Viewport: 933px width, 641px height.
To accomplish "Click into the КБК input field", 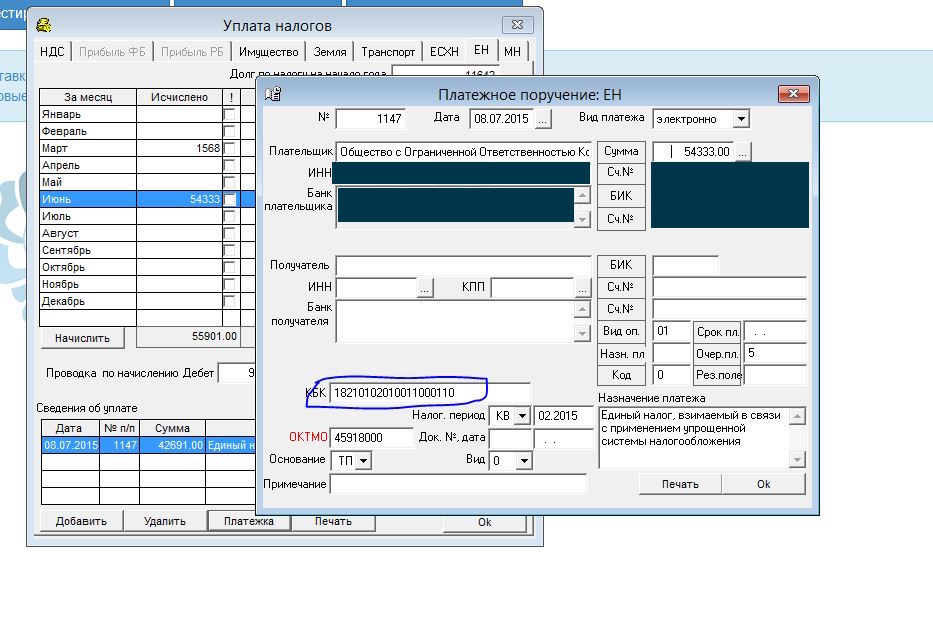I will pos(430,393).
